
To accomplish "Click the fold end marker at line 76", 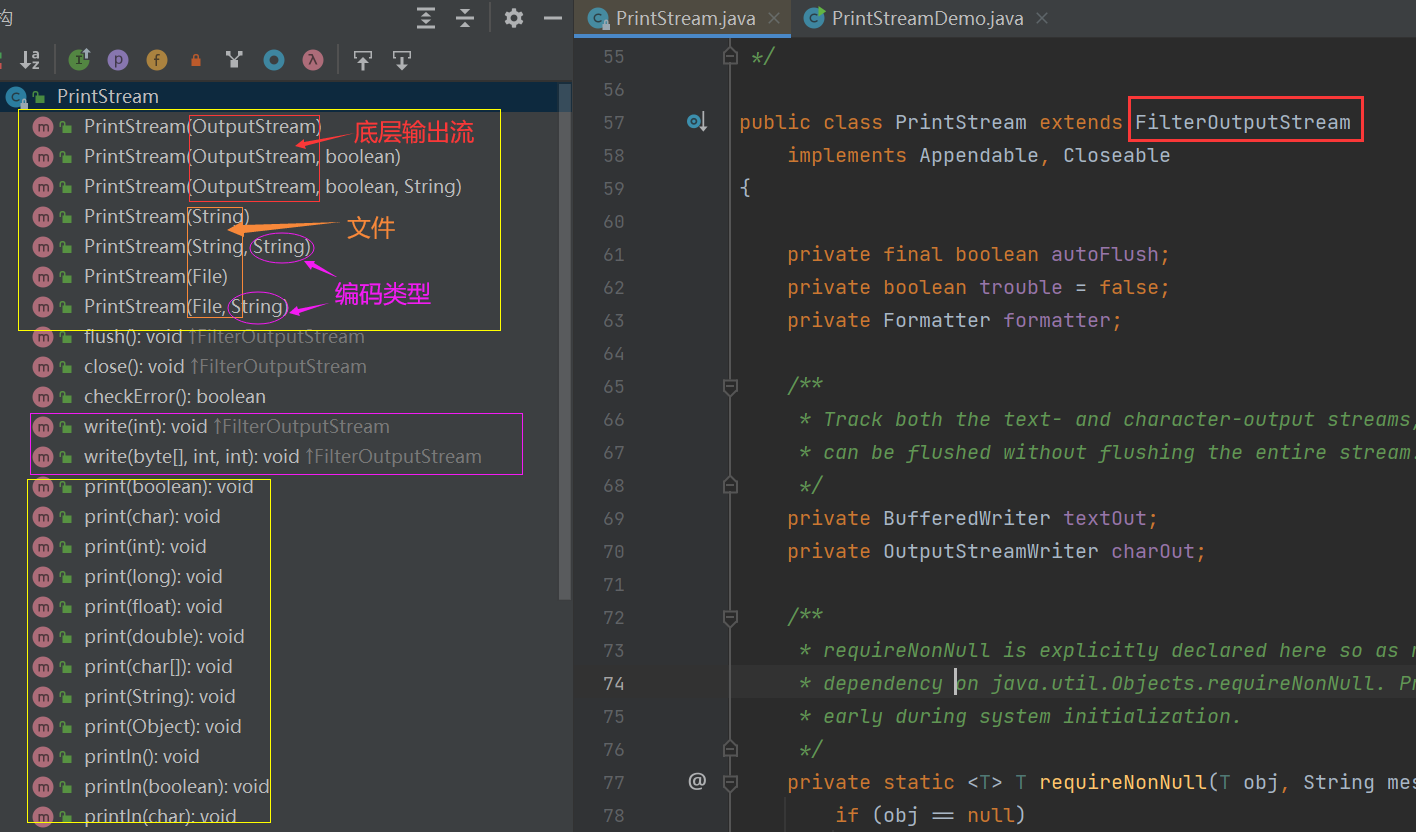I will point(730,749).
